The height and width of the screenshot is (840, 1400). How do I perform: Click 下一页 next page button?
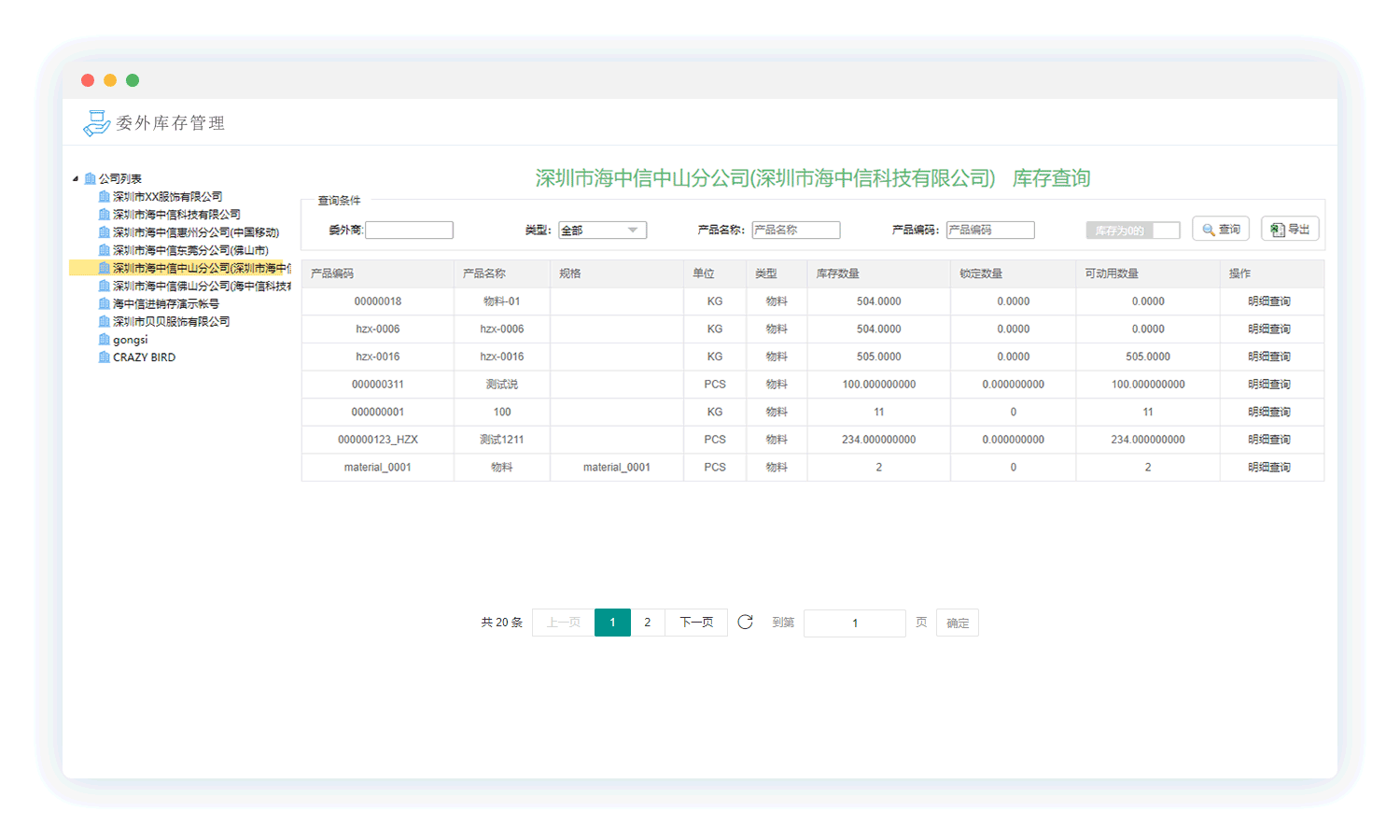point(696,623)
